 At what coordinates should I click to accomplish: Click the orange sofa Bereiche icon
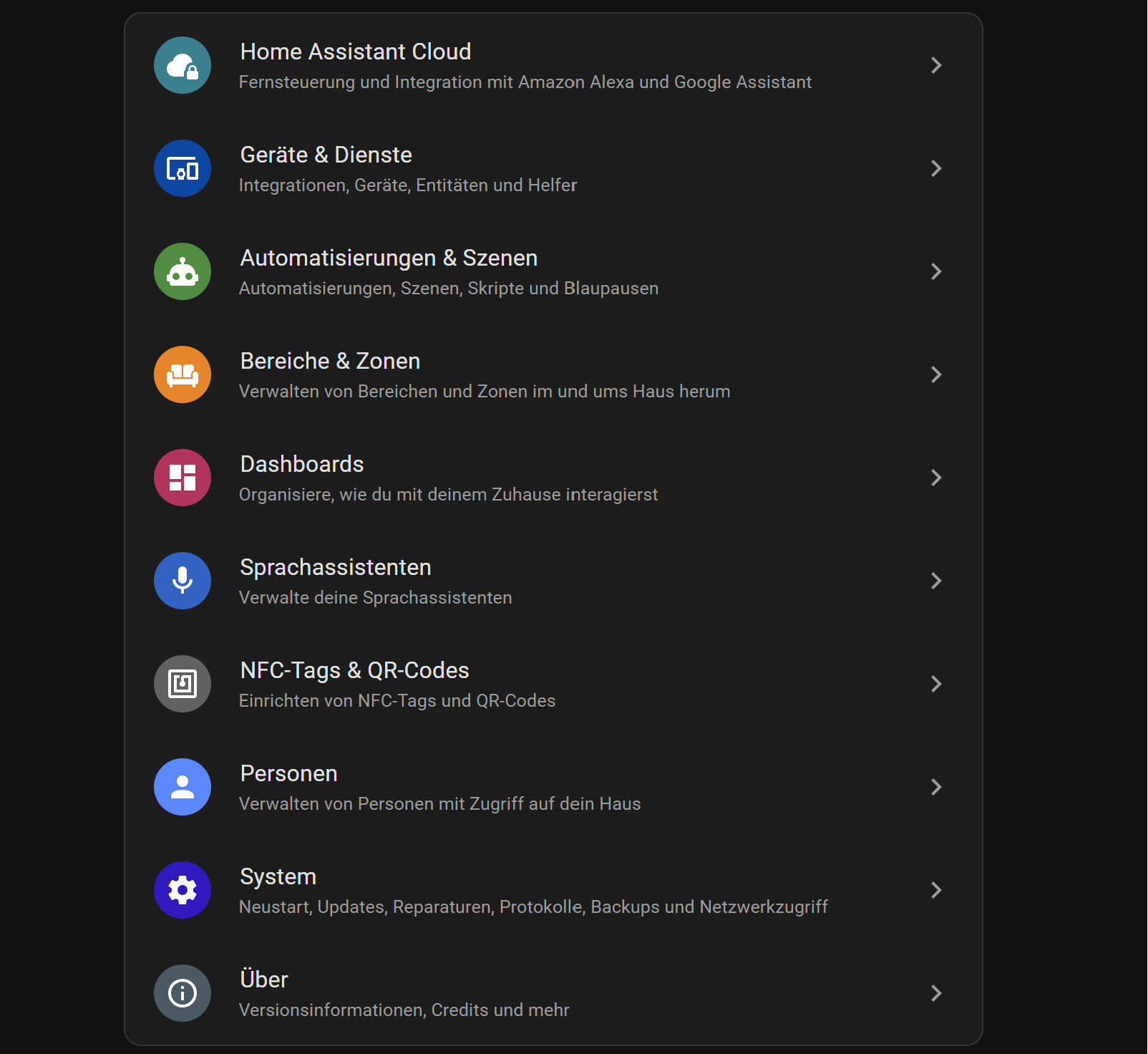183,374
